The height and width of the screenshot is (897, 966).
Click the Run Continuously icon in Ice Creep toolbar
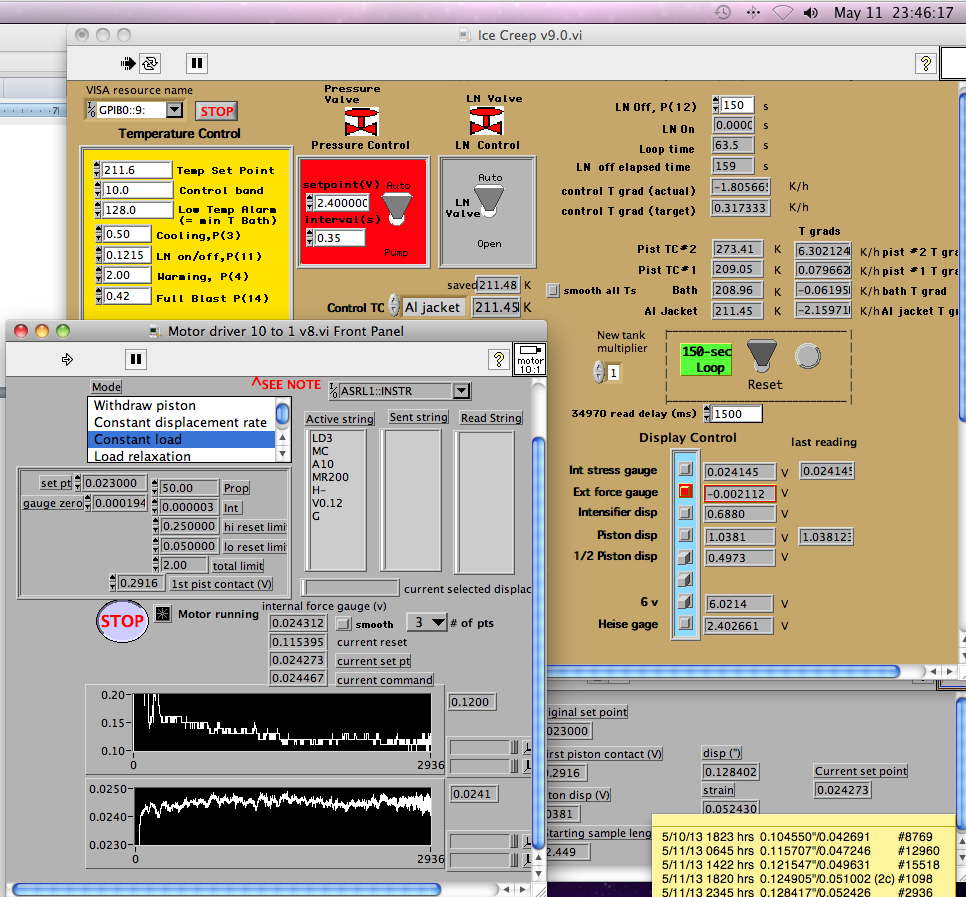click(149, 63)
